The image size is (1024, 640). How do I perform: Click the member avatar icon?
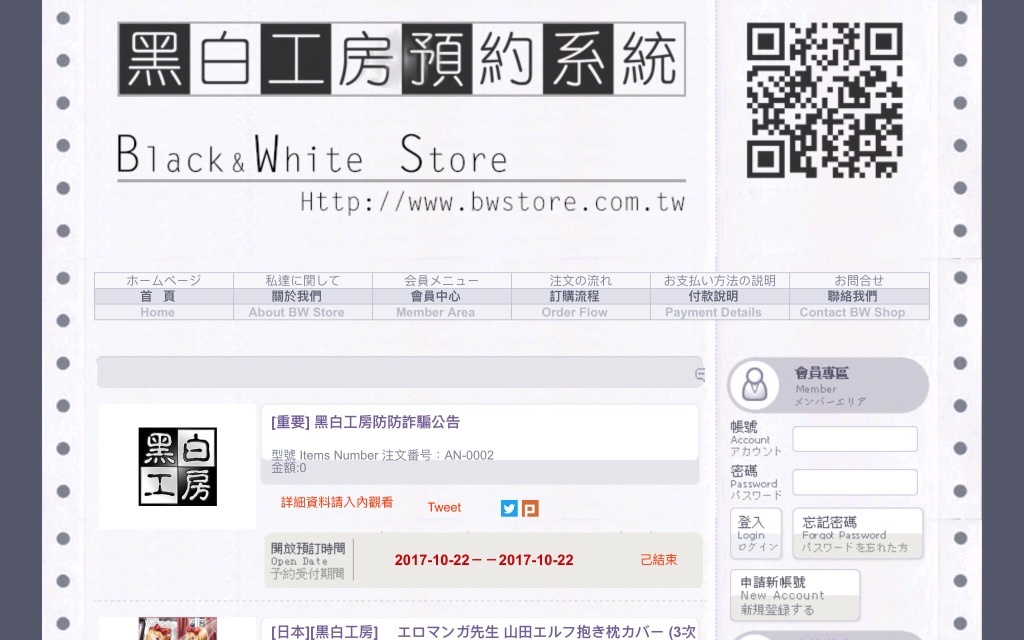(x=755, y=385)
